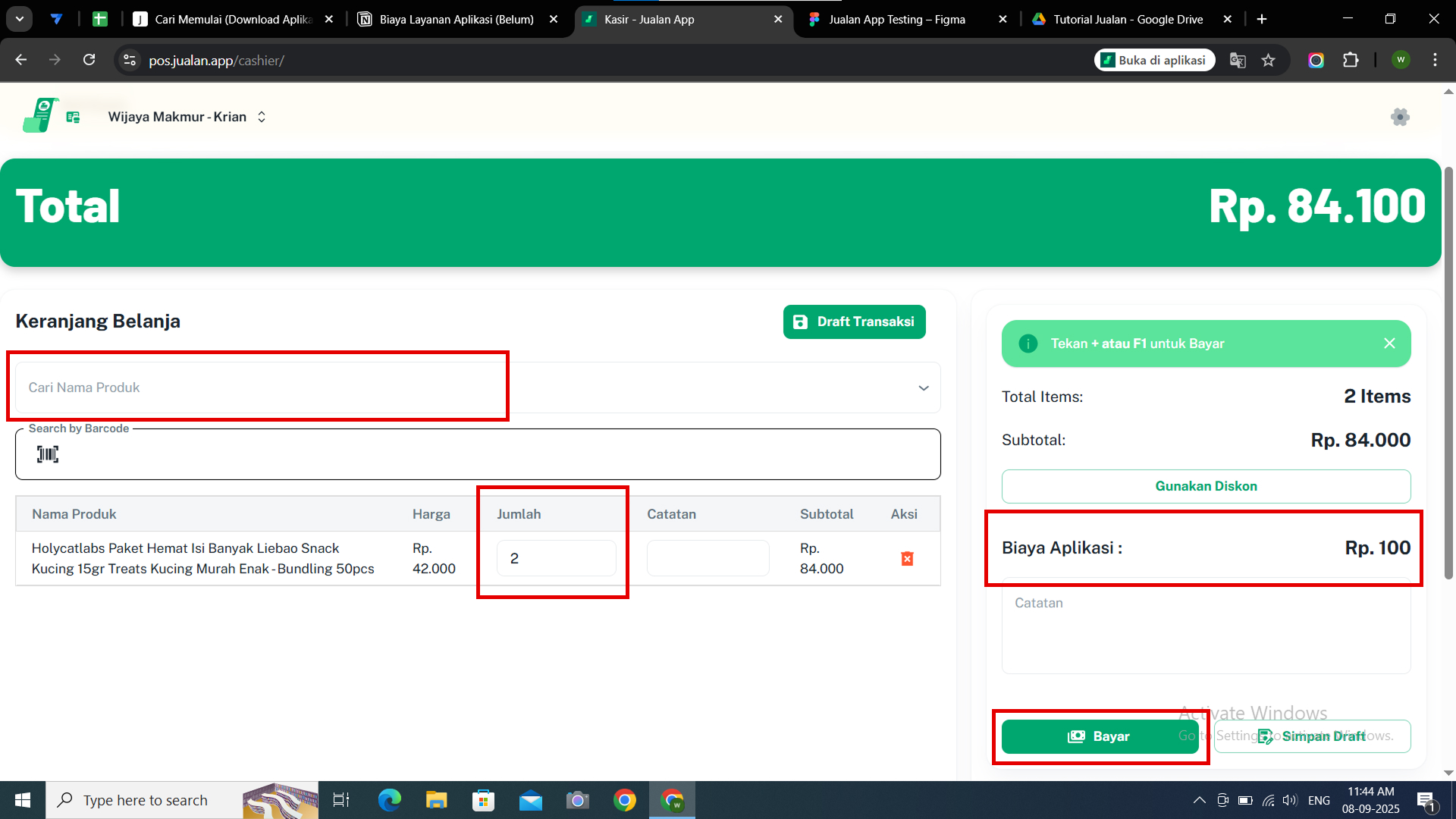Delete the Holycatlabs item from cart
The height and width of the screenshot is (819, 1456).
pos(907,559)
